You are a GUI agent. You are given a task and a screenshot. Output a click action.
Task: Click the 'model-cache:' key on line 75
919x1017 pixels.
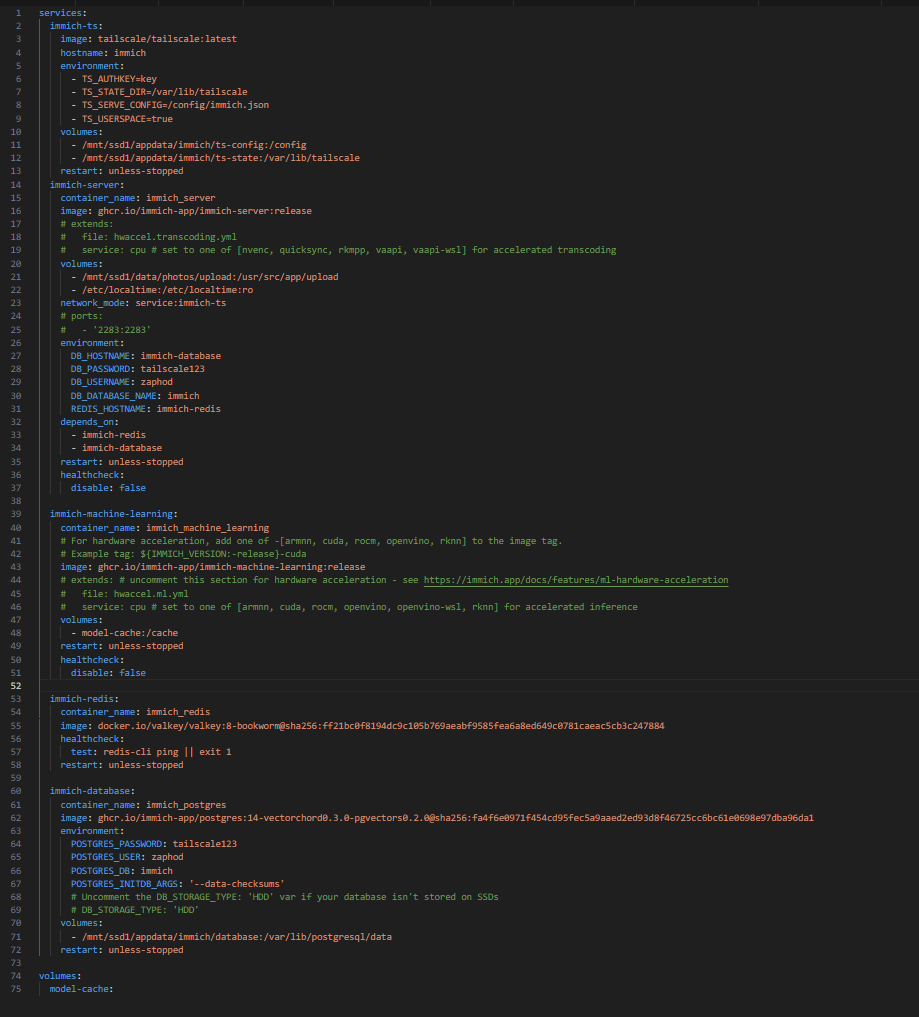(x=82, y=989)
